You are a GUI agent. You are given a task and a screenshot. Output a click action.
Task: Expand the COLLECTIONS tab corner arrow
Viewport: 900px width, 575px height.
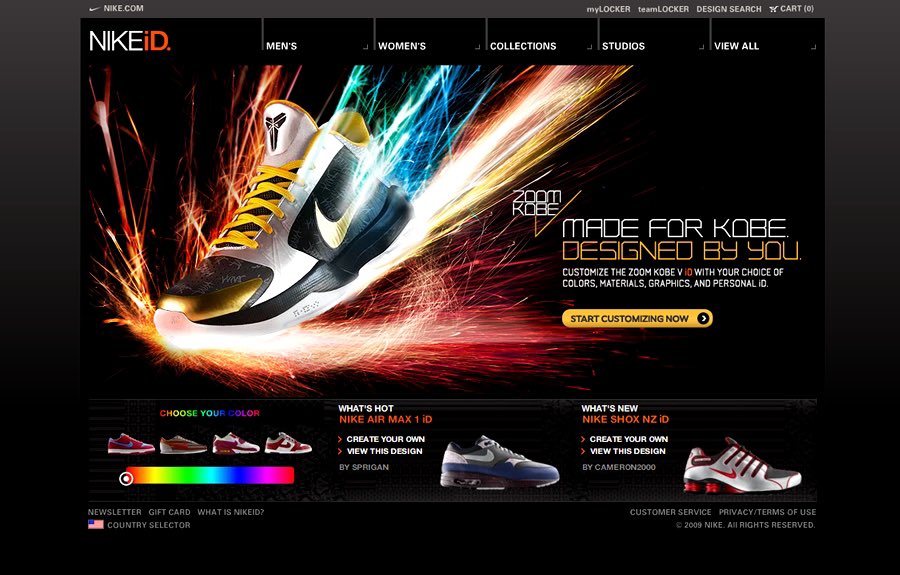[589, 47]
